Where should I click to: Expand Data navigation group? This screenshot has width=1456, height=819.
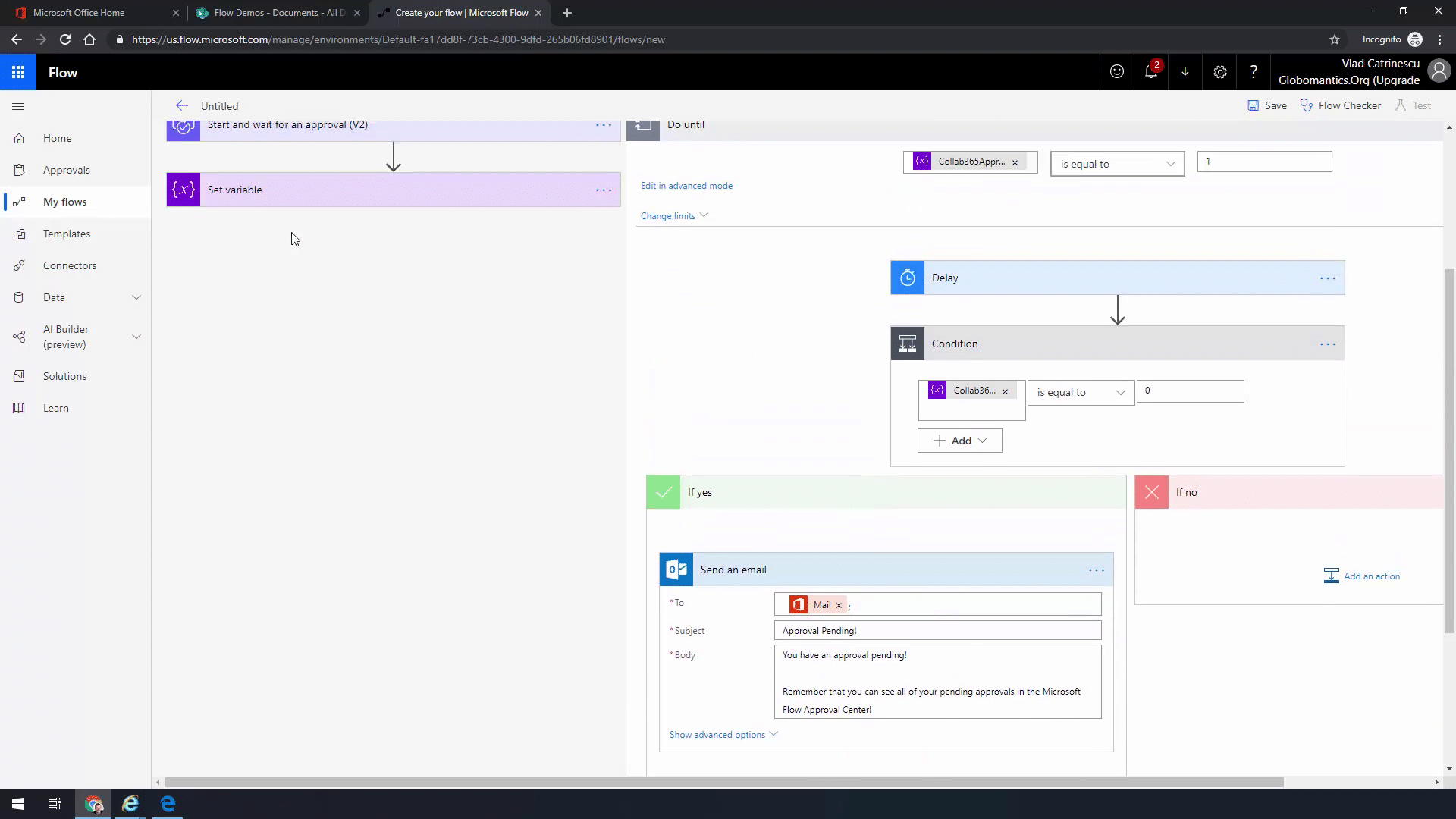(136, 297)
